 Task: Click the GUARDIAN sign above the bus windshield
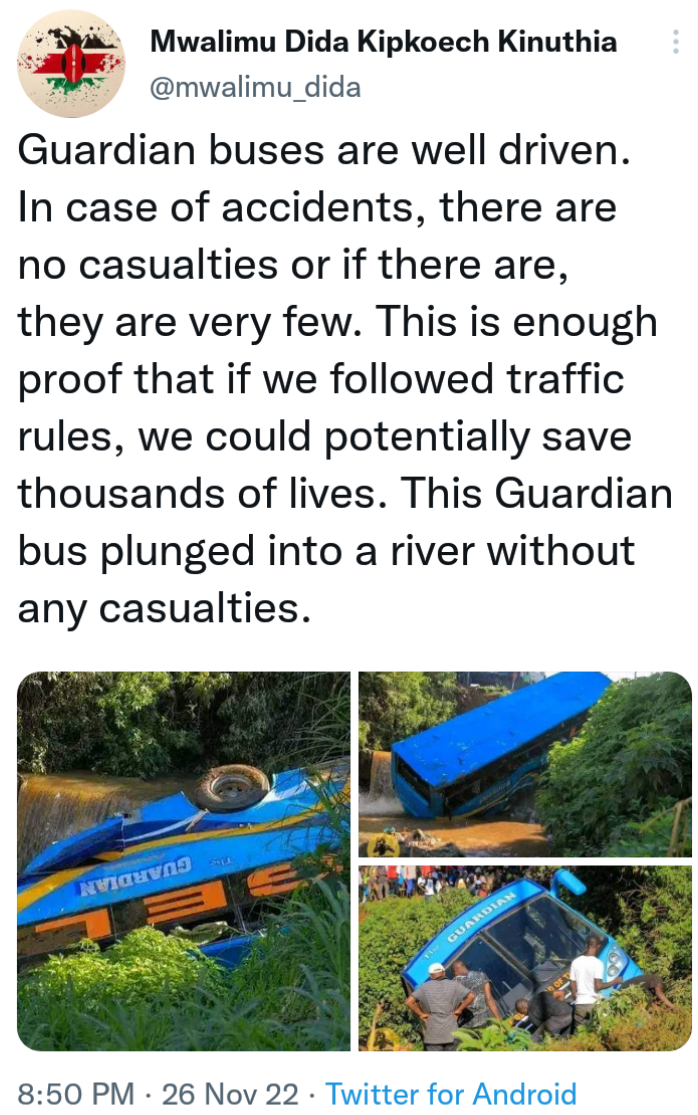click(480, 918)
